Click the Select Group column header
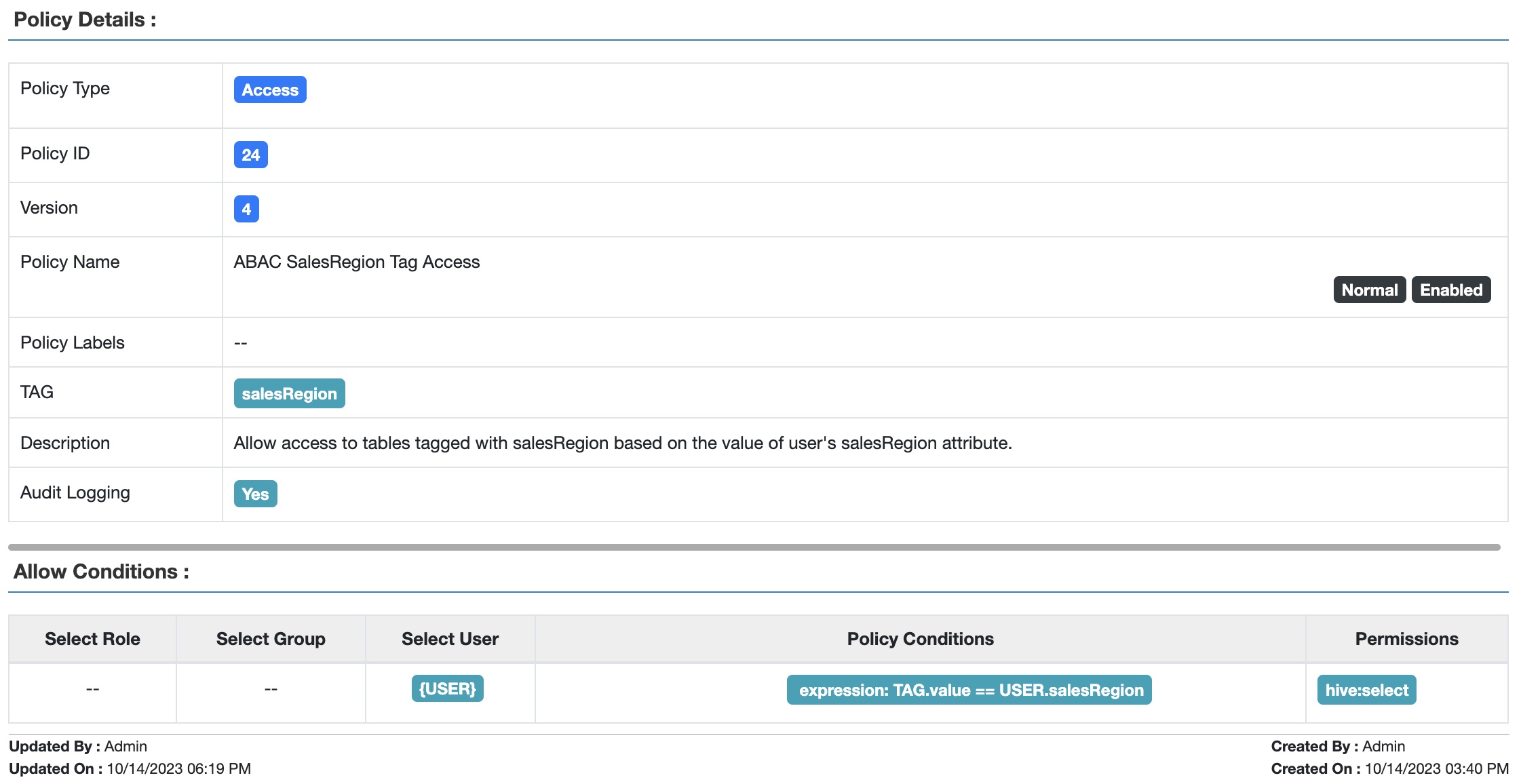 tap(271, 639)
